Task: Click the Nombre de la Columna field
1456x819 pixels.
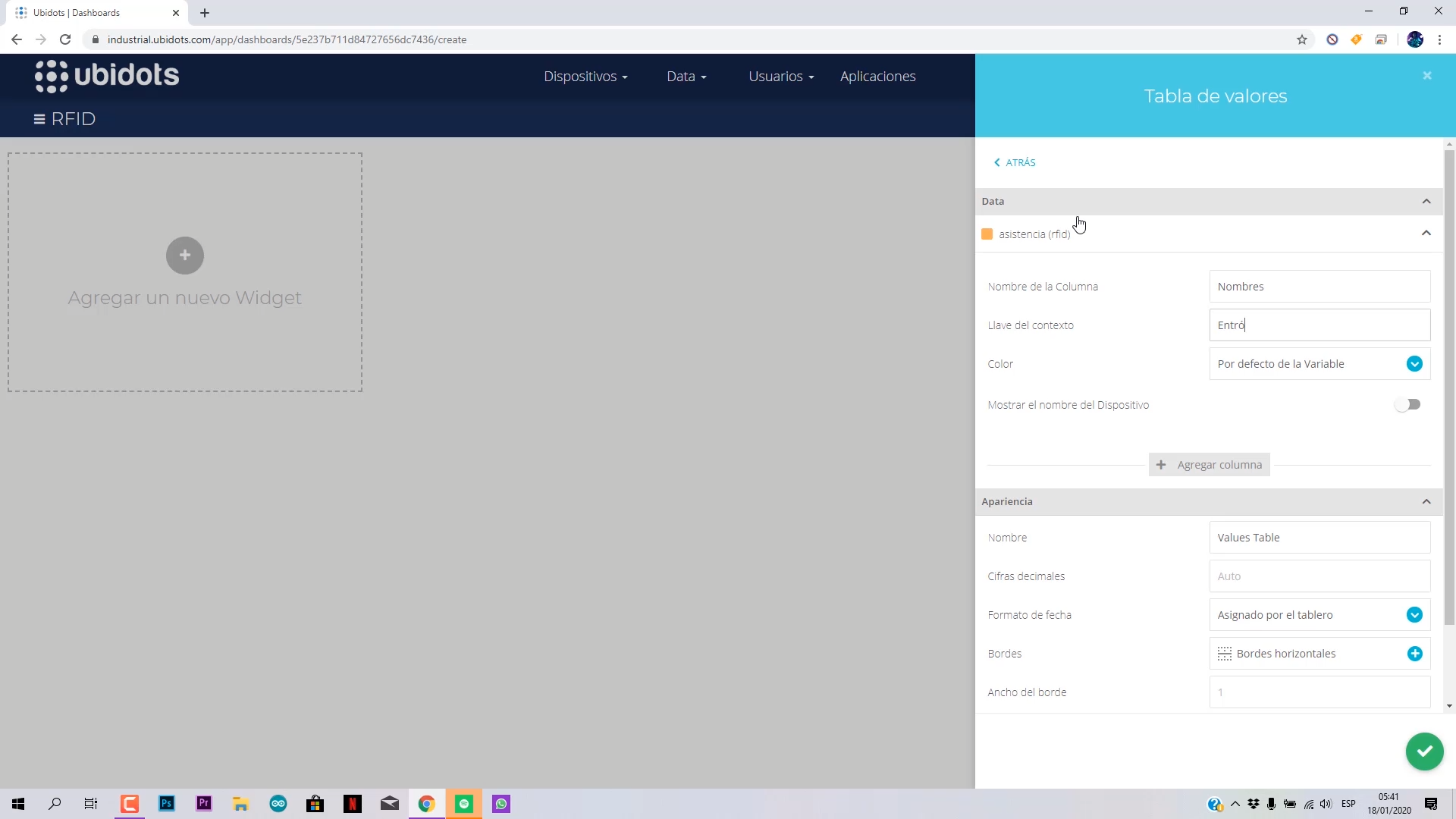Action: coord(1319,287)
